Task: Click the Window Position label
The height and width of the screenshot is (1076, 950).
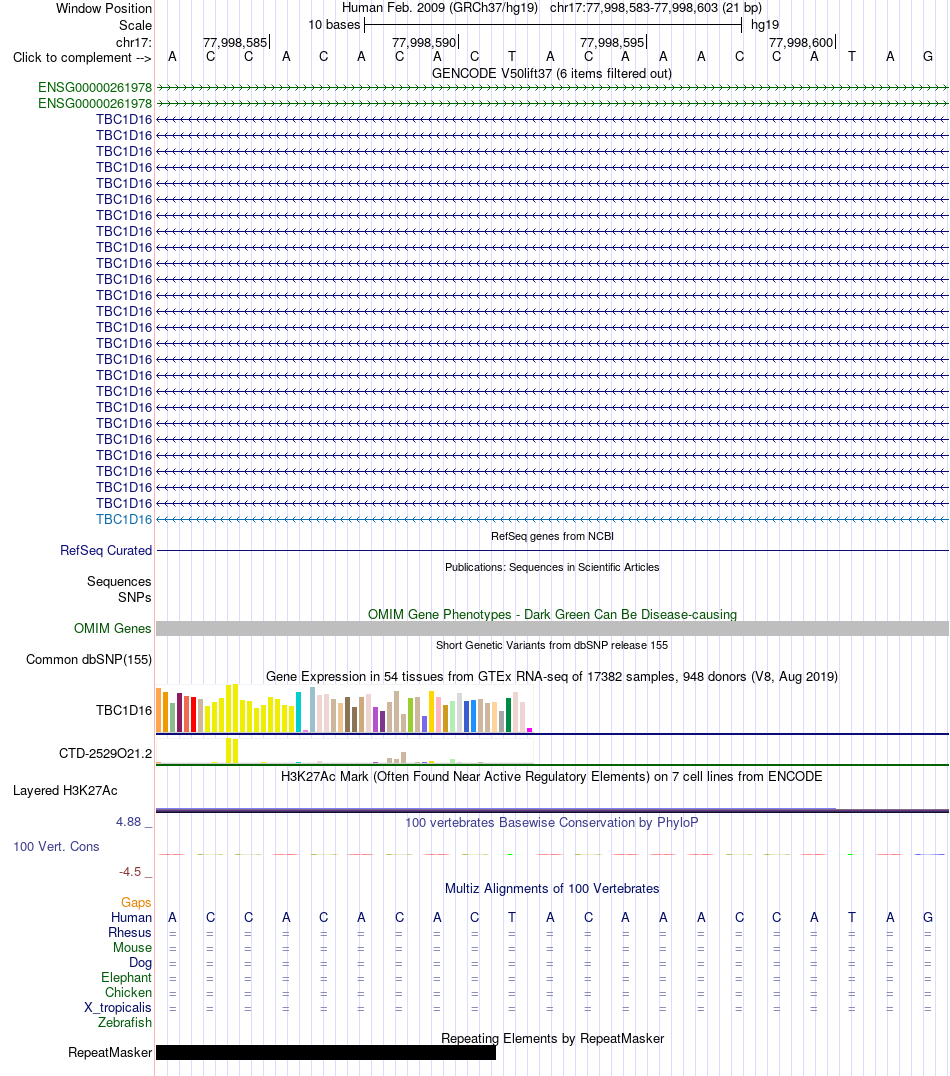Action: point(104,8)
